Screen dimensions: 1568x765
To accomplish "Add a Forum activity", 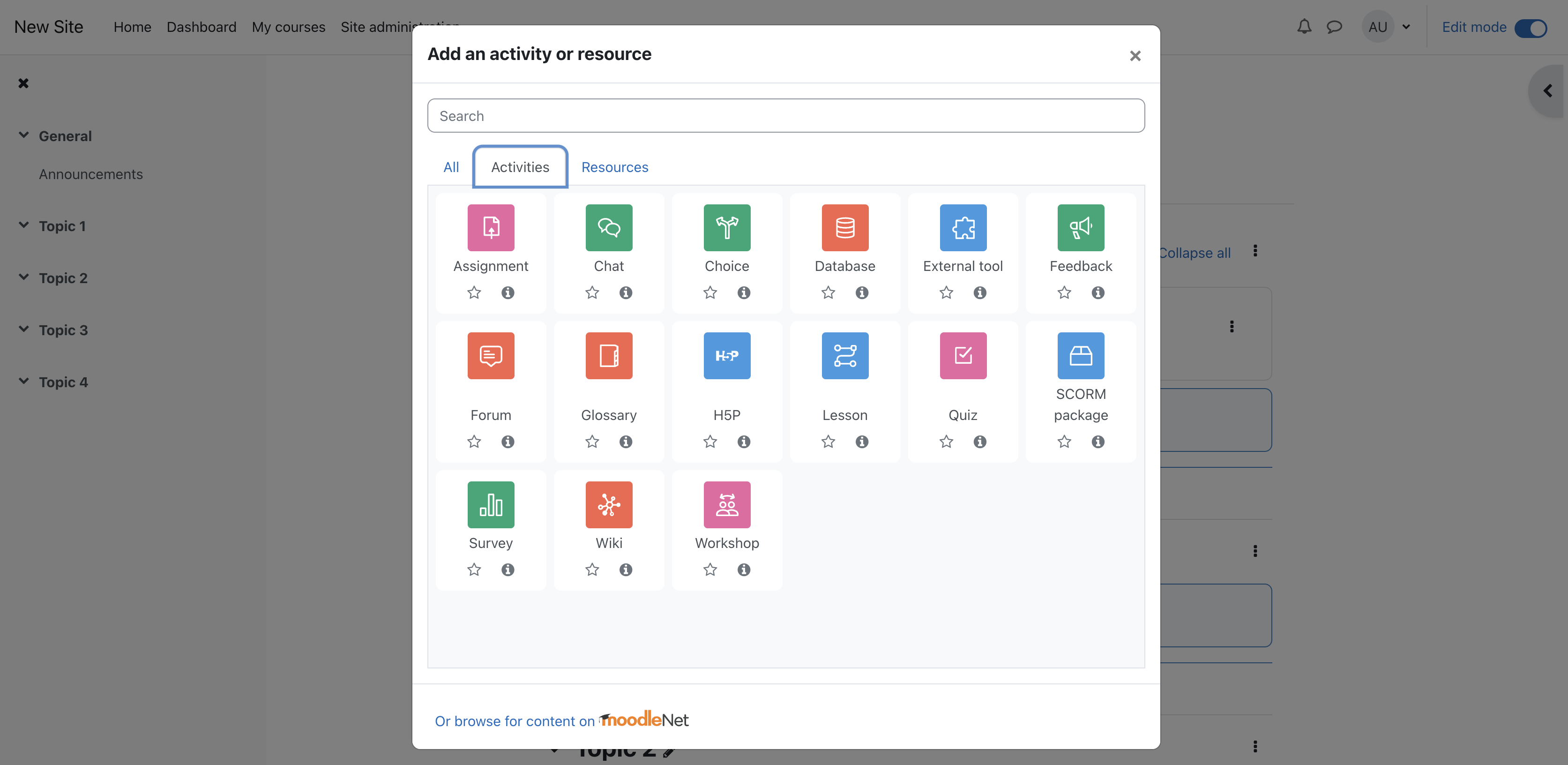I will click(x=491, y=356).
